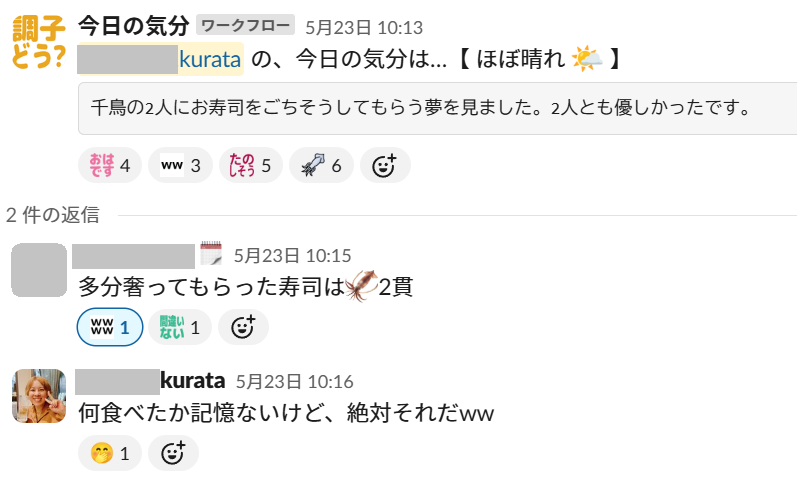Image resolution: width=797 pixels, height=483 pixels.
Task: Click the ワークフロー badge label
Action: 245,25
